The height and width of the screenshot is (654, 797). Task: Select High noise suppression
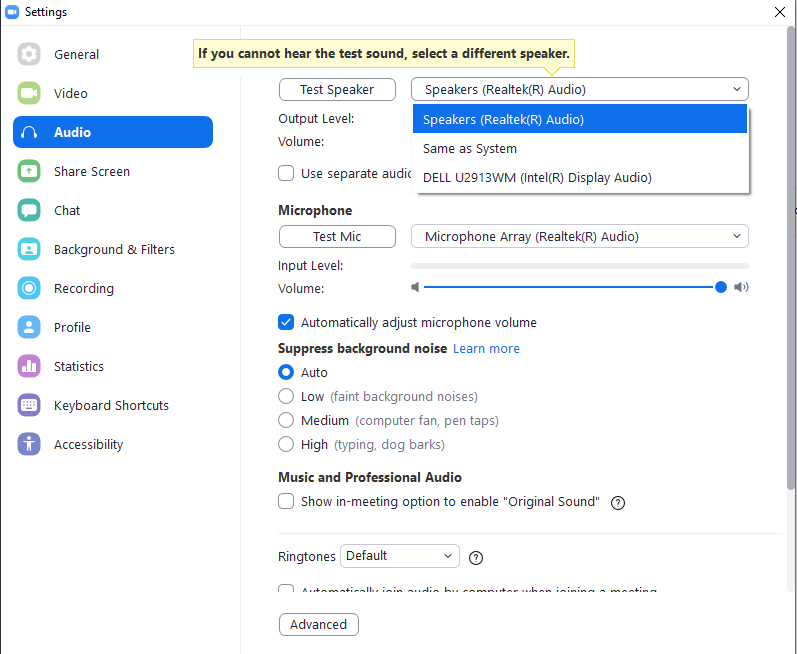(x=286, y=444)
